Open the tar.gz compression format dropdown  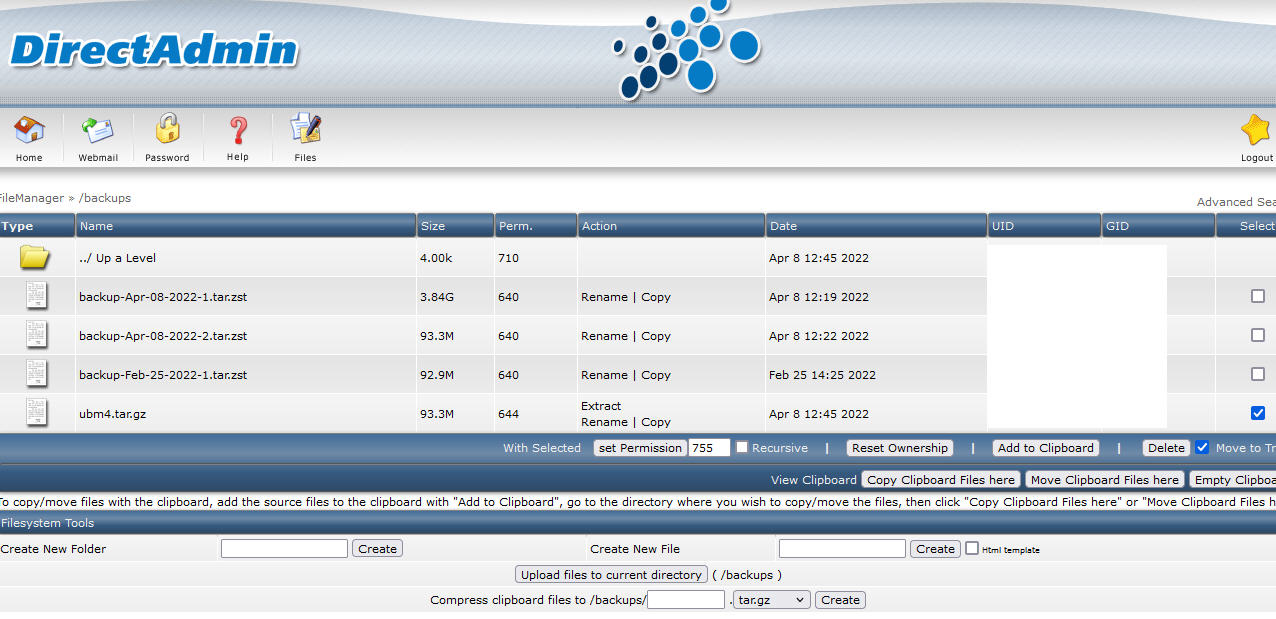[x=772, y=600]
